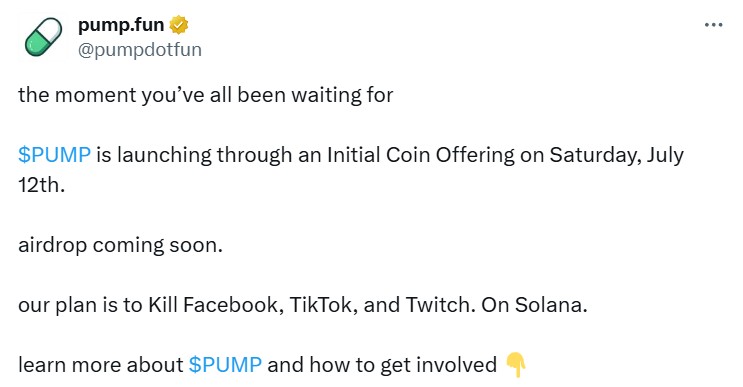The width and height of the screenshot is (743, 387).
Task: Click the 'and how to get involved' text
Action: point(382,365)
